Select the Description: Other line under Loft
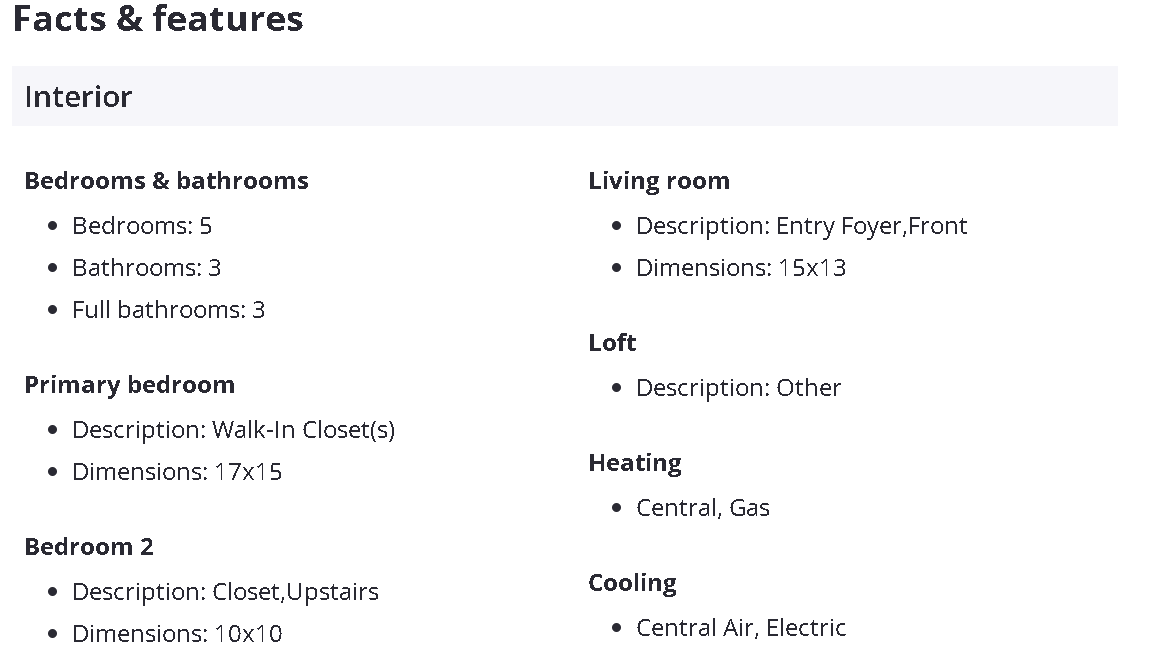The height and width of the screenshot is (661, 1153). click(x=738, y=388)
